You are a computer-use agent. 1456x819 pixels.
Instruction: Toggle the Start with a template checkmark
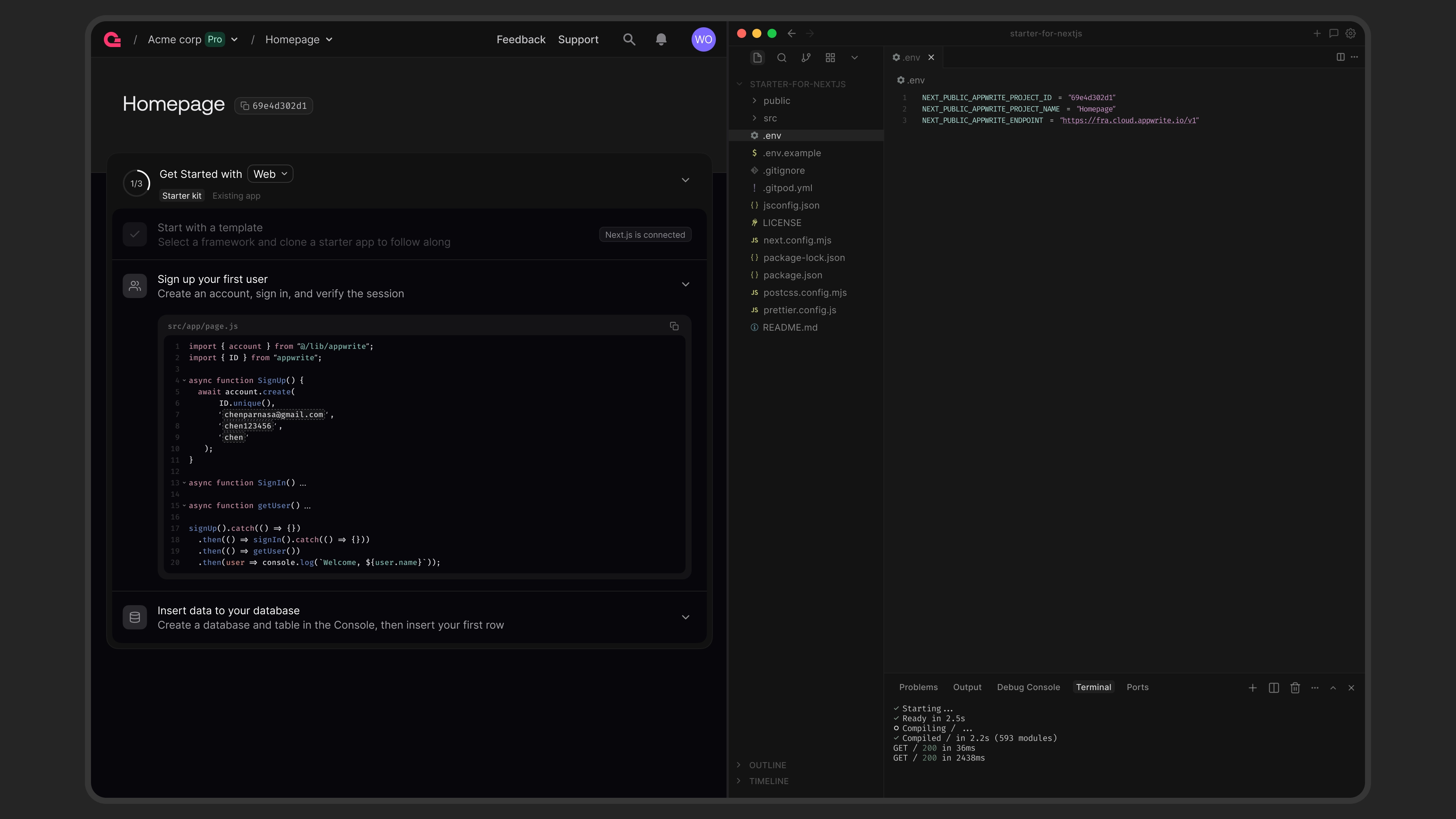point(135,235)
